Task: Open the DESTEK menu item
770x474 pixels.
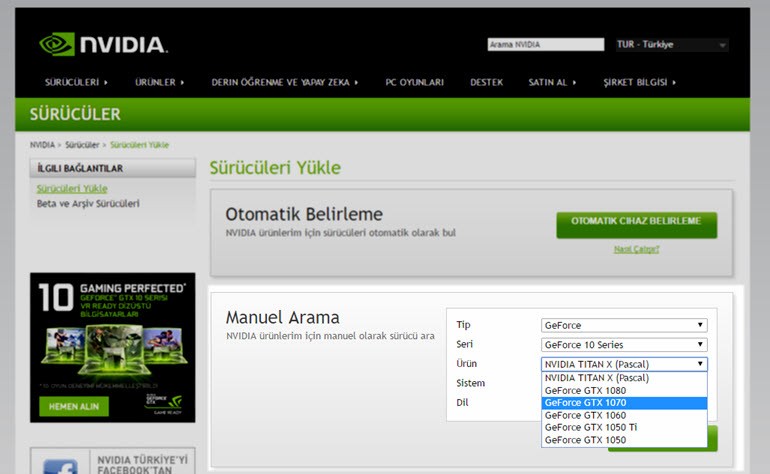Action: coord(486,82)
